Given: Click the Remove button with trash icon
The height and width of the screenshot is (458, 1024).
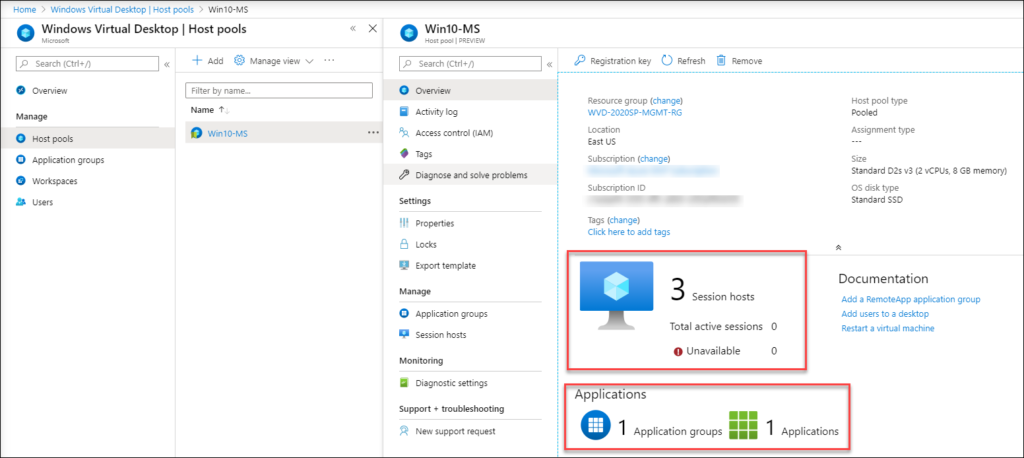Looking at the screenshot, I should click(739, 61).
